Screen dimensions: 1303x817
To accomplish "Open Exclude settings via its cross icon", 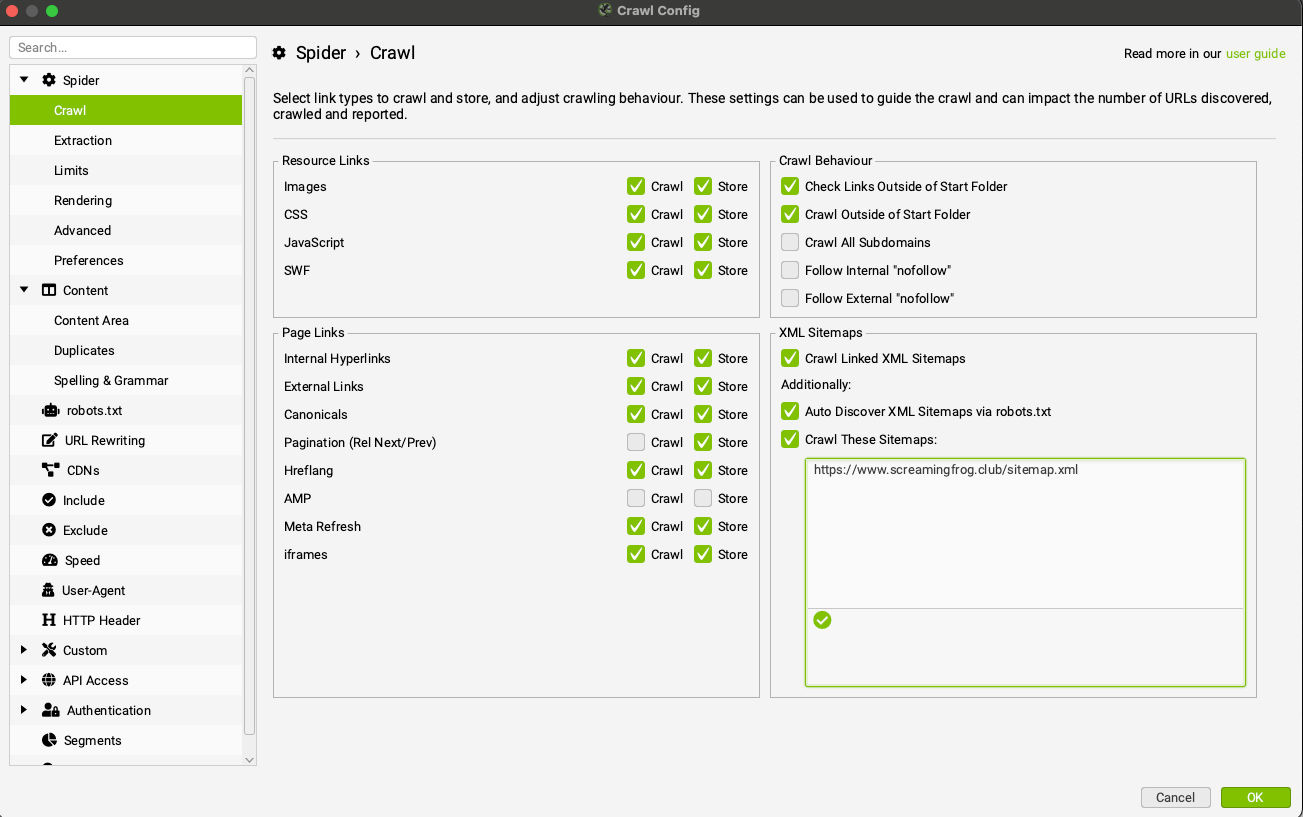I will [x=50, y=530].
